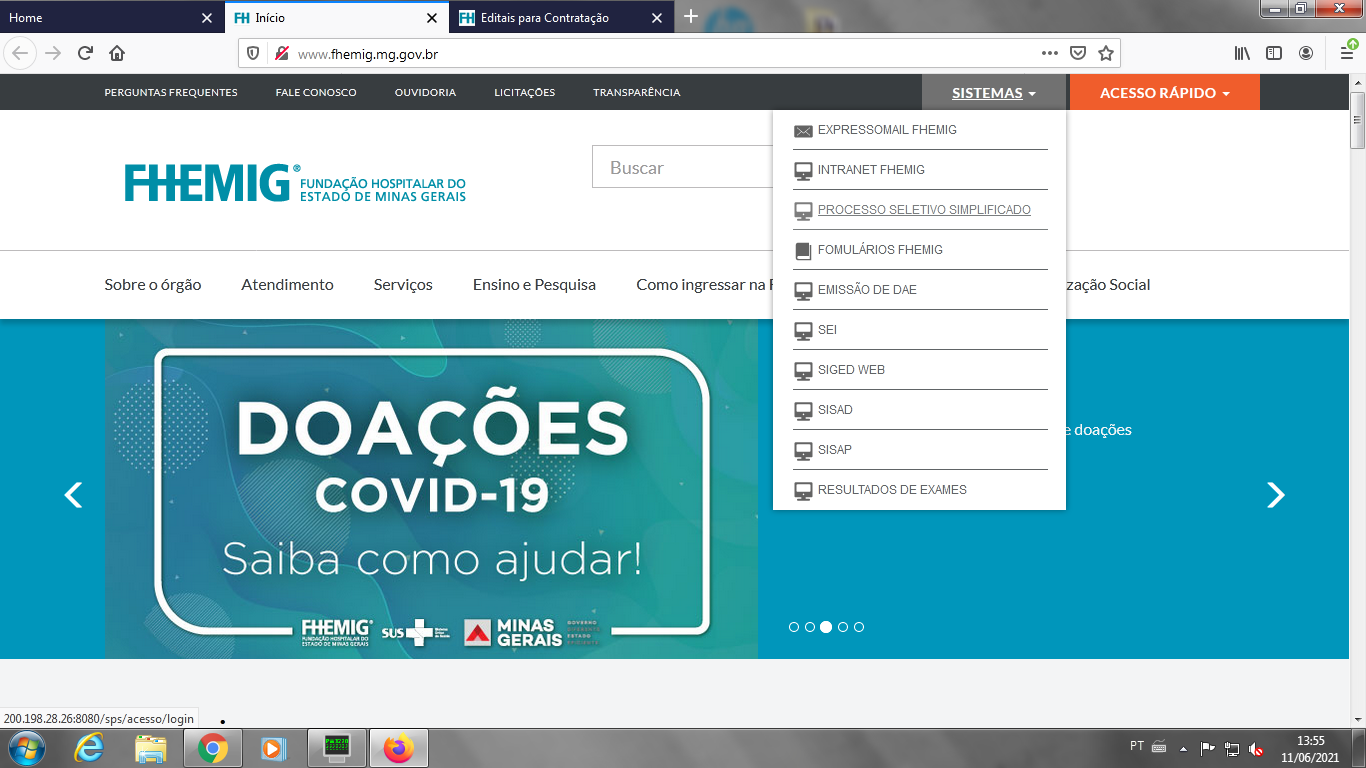The image size is (1366, 768).
Task: Click the Firefox reload page icon
Action: (x=85, y=53)
